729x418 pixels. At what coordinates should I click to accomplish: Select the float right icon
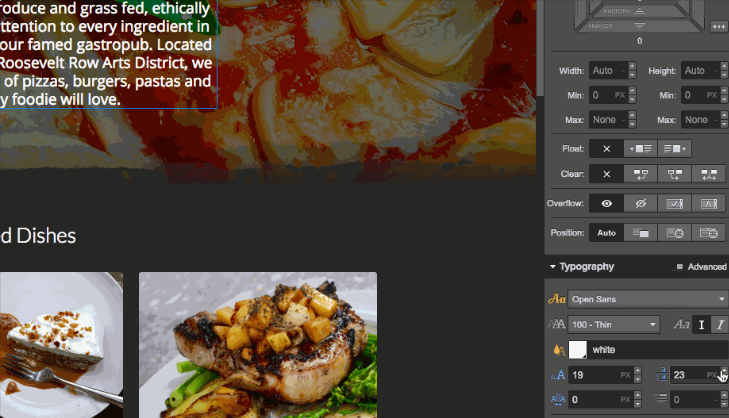[x=674, y=149]
